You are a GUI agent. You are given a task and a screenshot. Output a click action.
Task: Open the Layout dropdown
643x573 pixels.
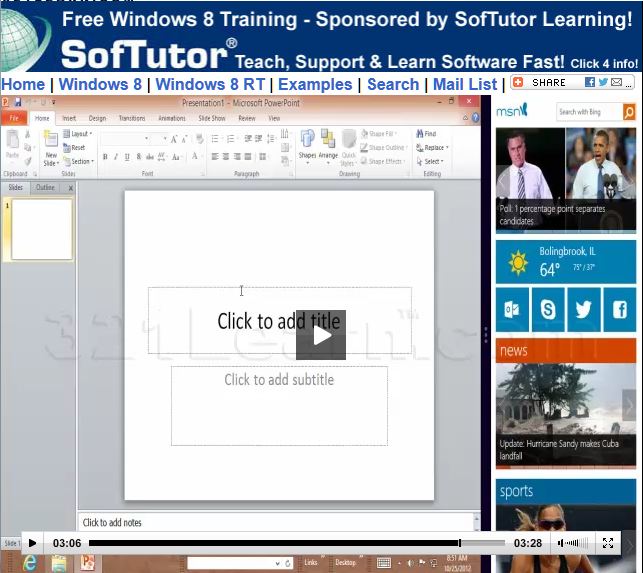(x=78, y=134)
